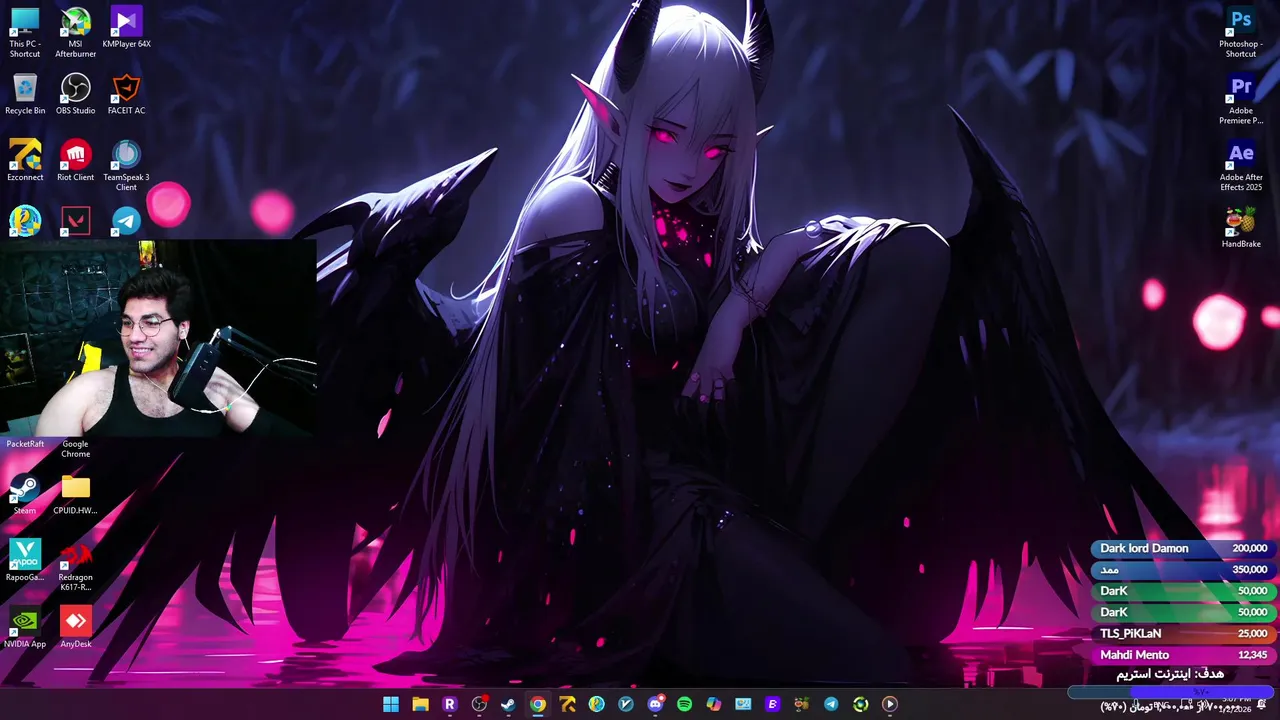Switch to Google Chrome in the taskbar
Viewport: 1280px width, 720px height.
538,704
